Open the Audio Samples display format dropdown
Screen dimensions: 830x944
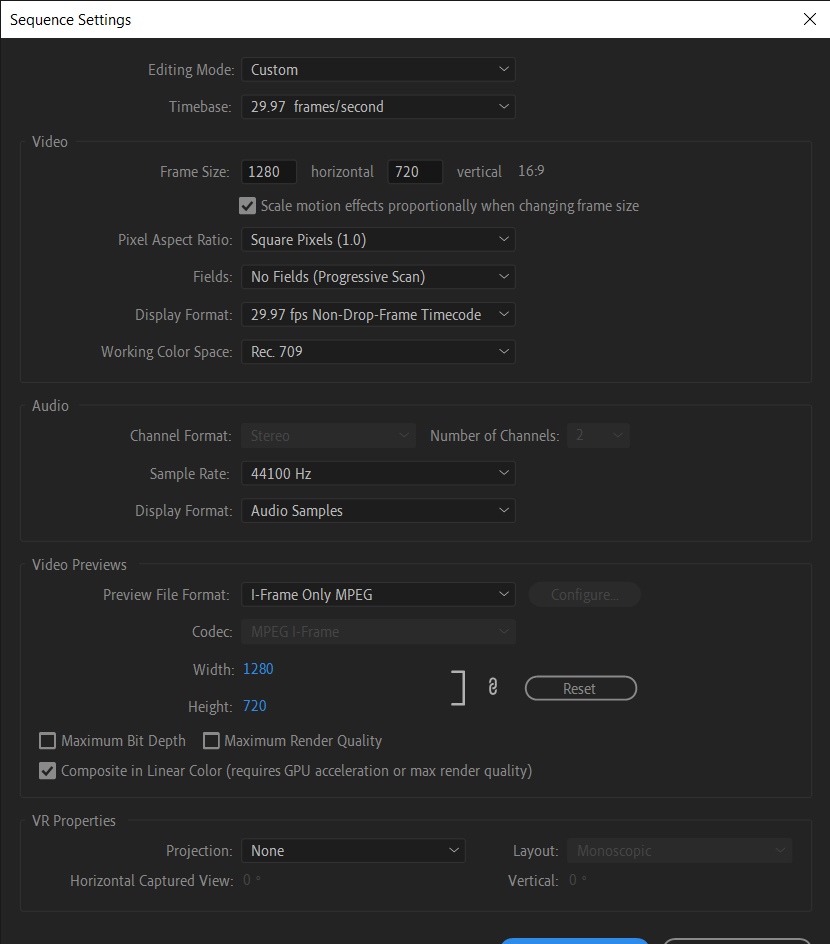(x=378, y=511)
